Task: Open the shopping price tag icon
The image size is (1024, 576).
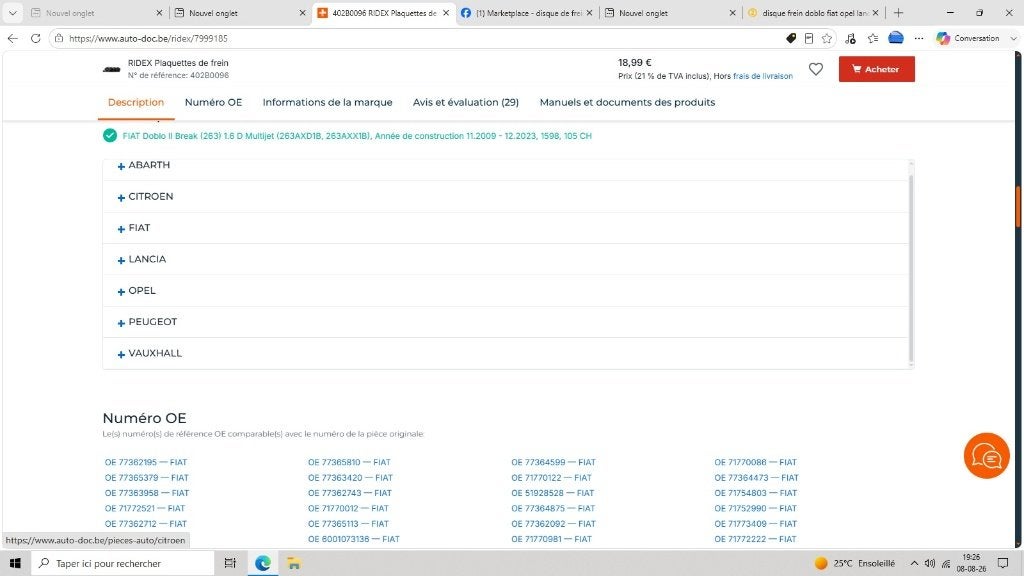Action: click(791, 39)
